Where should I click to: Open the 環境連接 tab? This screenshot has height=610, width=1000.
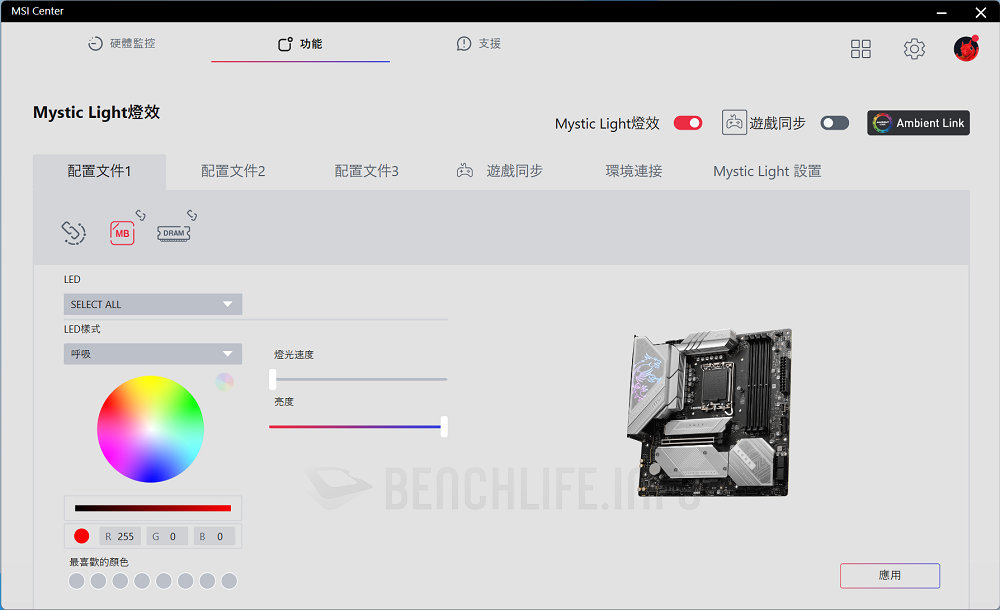pos(633,171)
